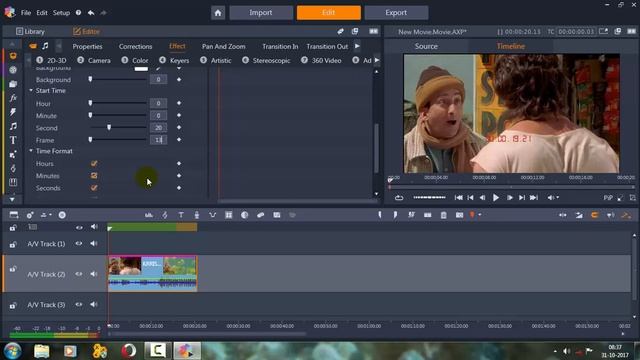Click the Title T timeline toolbar icon
This screenshot has width=640, height=360.
tap(181, 215)
